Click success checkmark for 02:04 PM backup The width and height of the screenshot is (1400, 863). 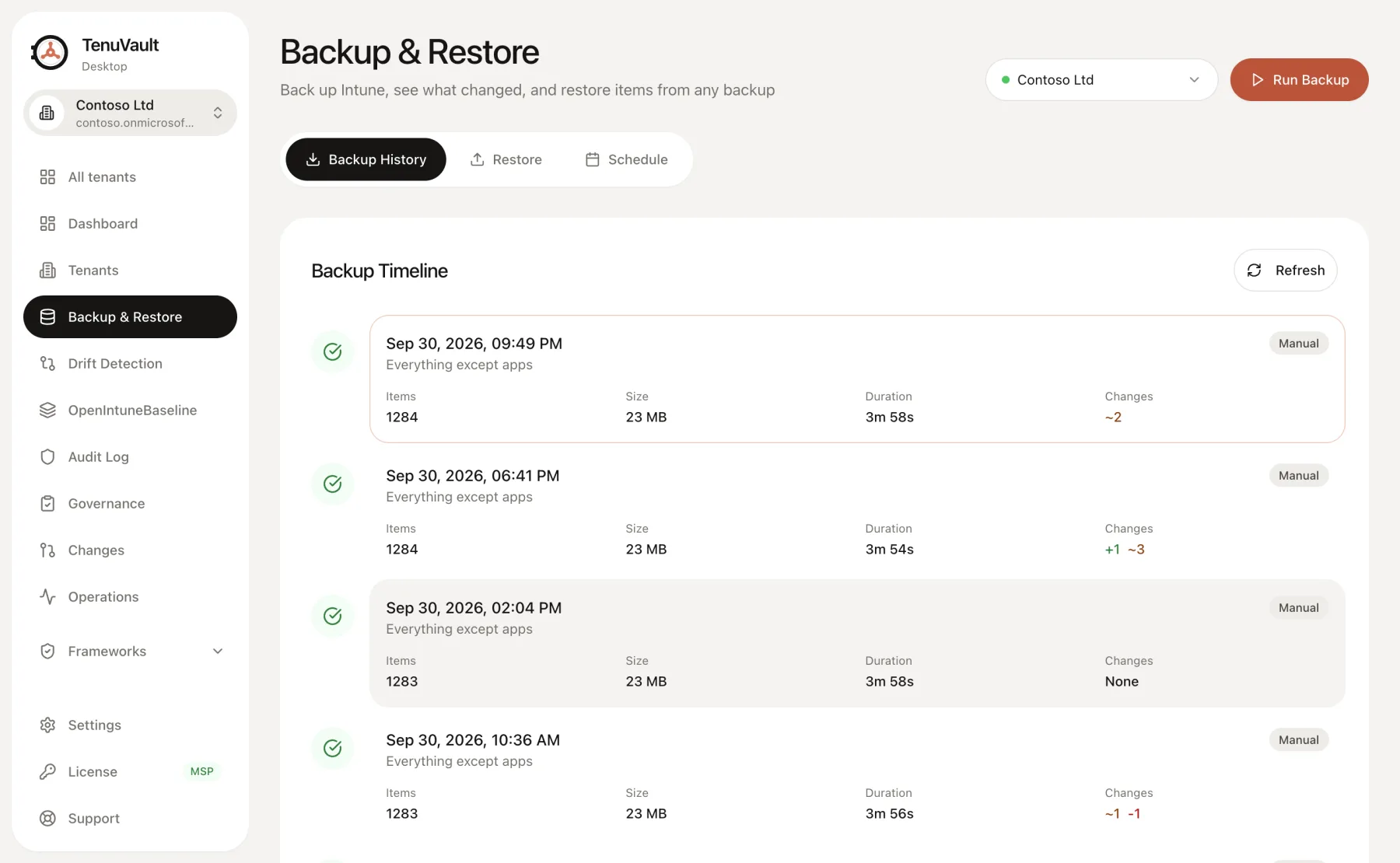tap(333, 616)
